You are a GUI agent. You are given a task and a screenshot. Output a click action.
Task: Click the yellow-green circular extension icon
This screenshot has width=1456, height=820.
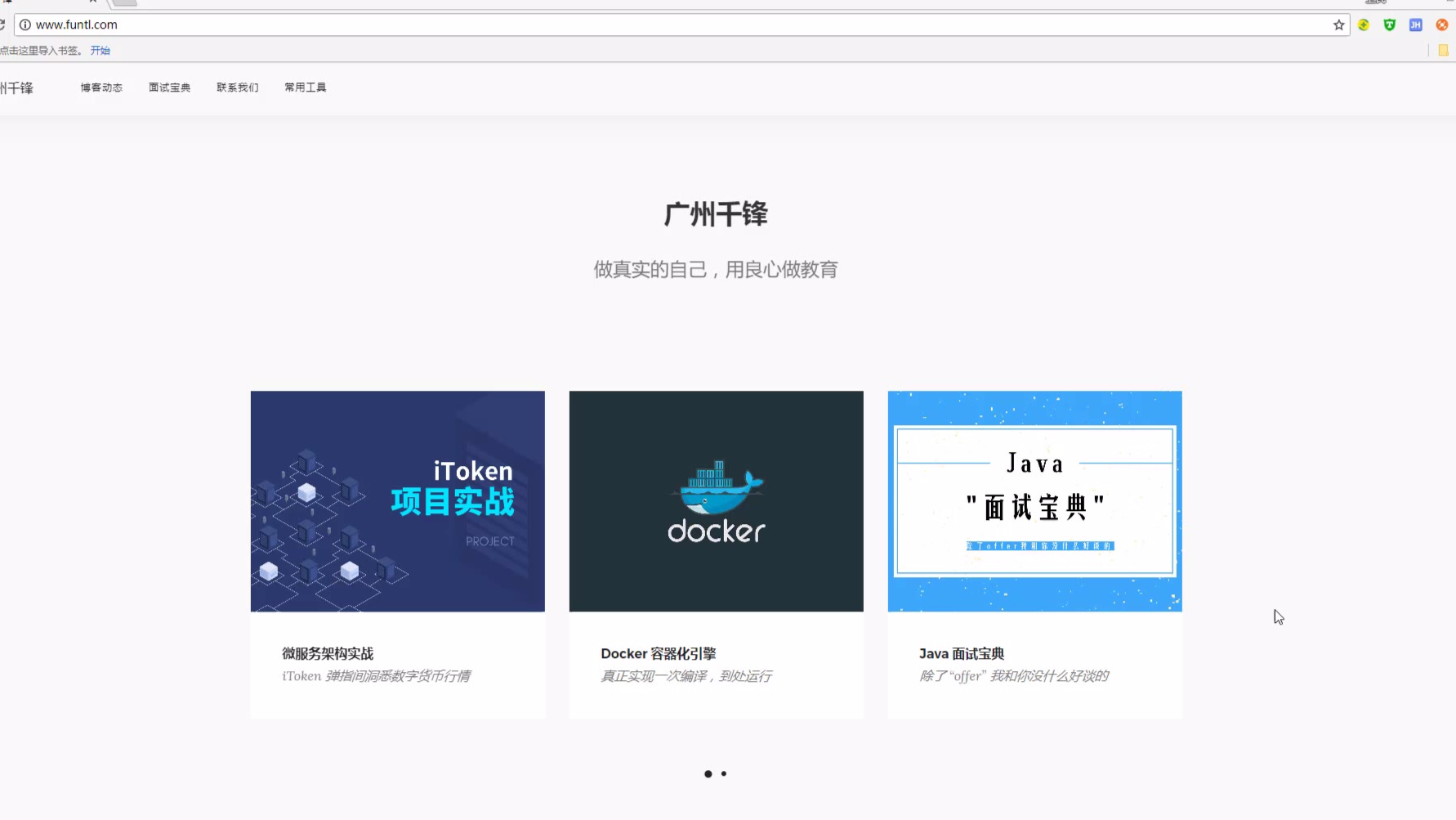[x=1364, y=25]
